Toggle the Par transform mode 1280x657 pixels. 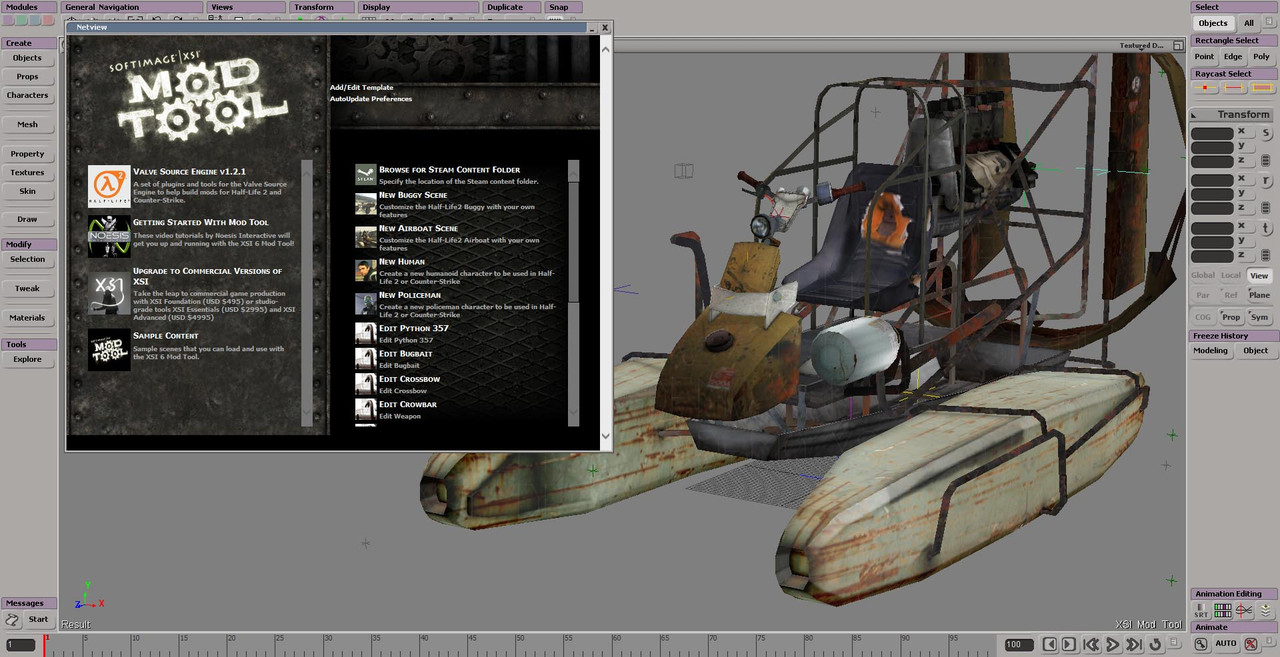click(1203, 295)
